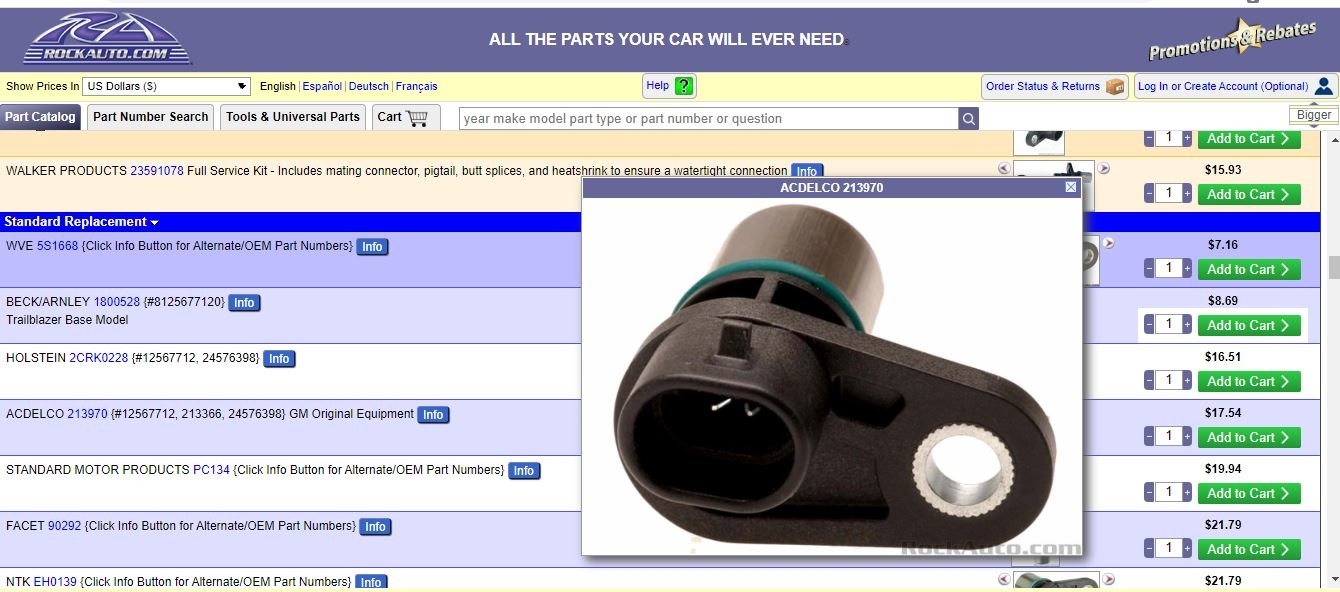Click the Bigger button
This screenshot has width=1340, height=592.
click(x=1314, y=115)
